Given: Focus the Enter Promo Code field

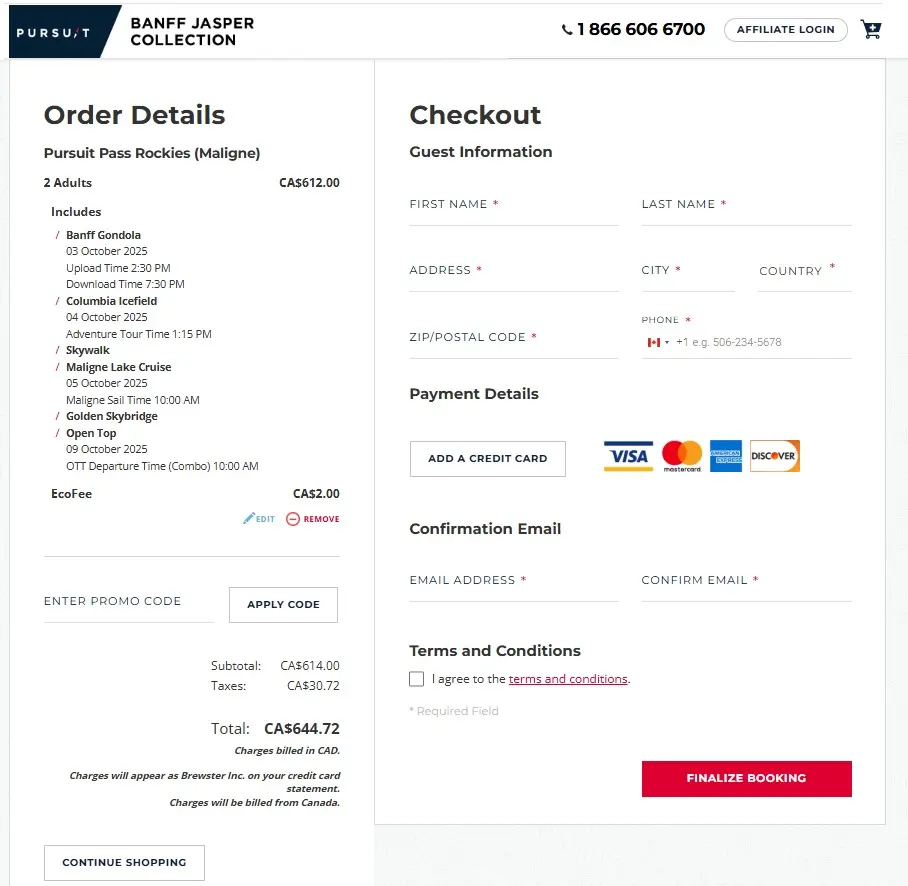Looking at the screenshot, I should pyautogui.click(x=129, y=603).
